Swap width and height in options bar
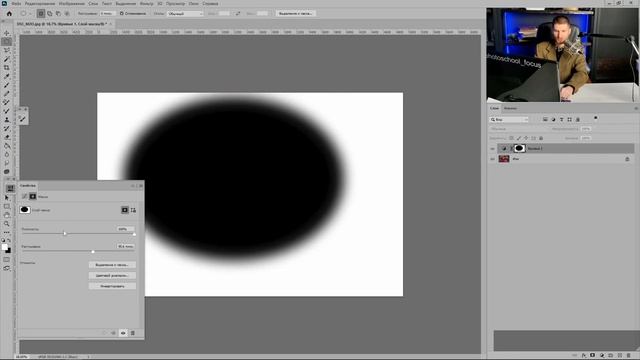Image resolution: width=640 pixels, height=360 pixels. 238,13
